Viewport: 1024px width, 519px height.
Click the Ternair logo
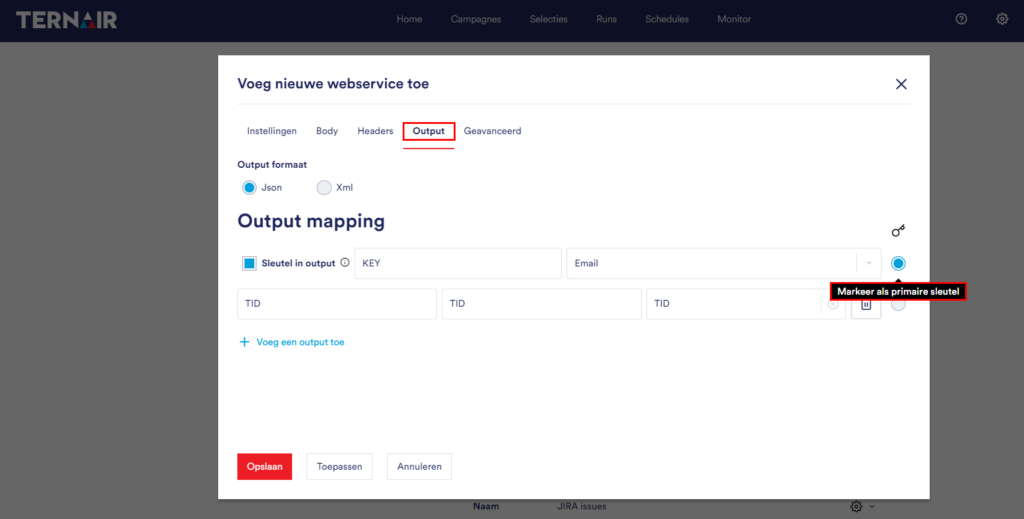coord(67,20)
